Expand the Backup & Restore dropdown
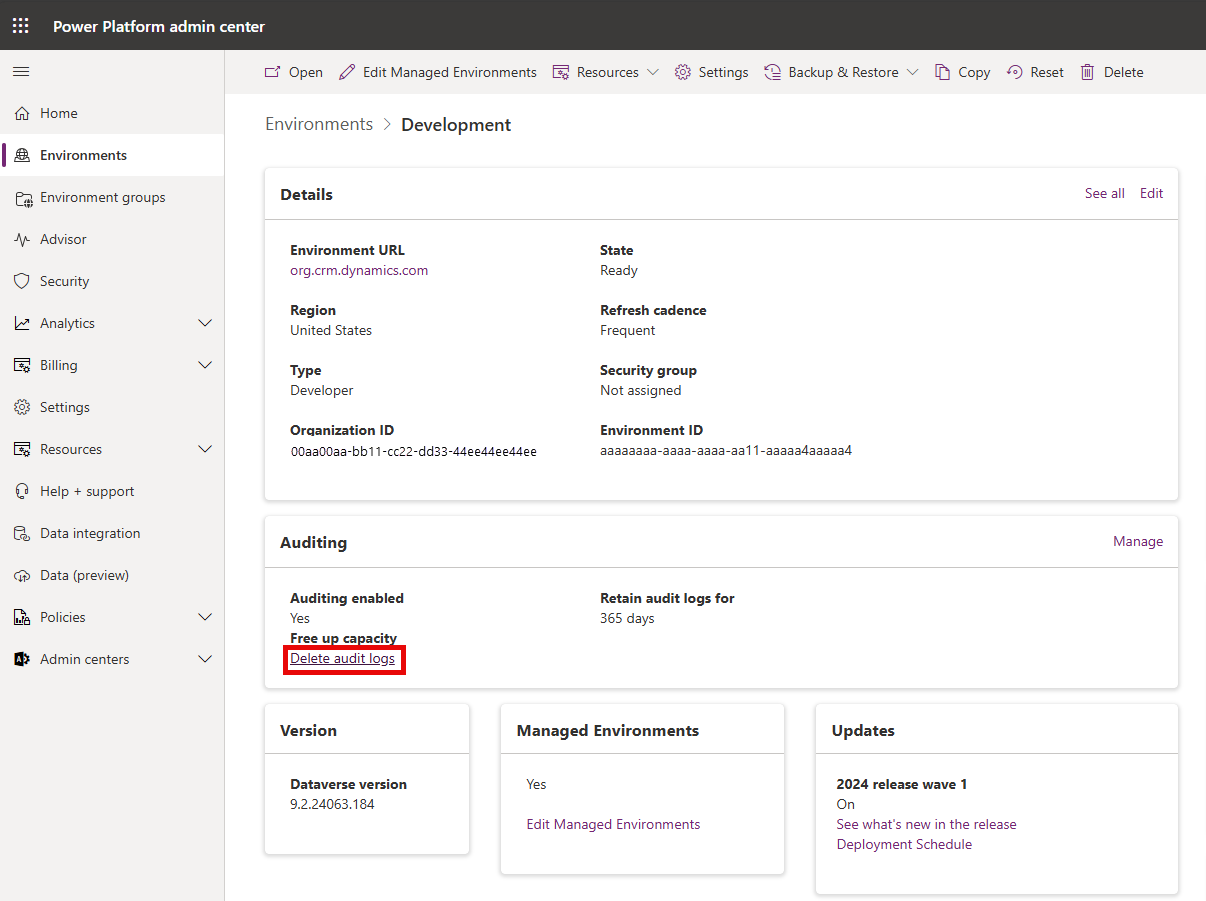This screenshot has height=901, width=1206. tap(912, 72)
